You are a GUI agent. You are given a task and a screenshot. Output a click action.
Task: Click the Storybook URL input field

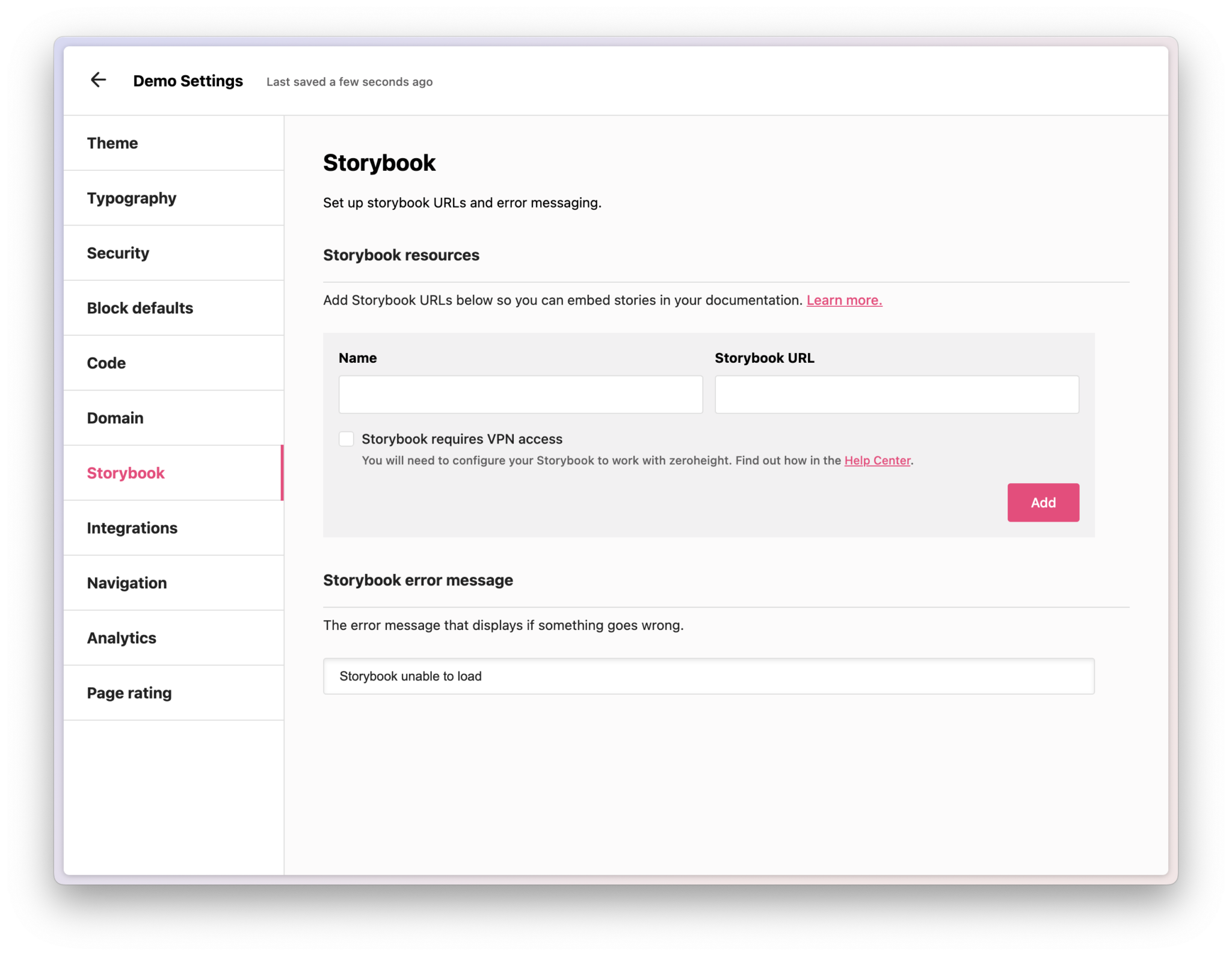896,395
